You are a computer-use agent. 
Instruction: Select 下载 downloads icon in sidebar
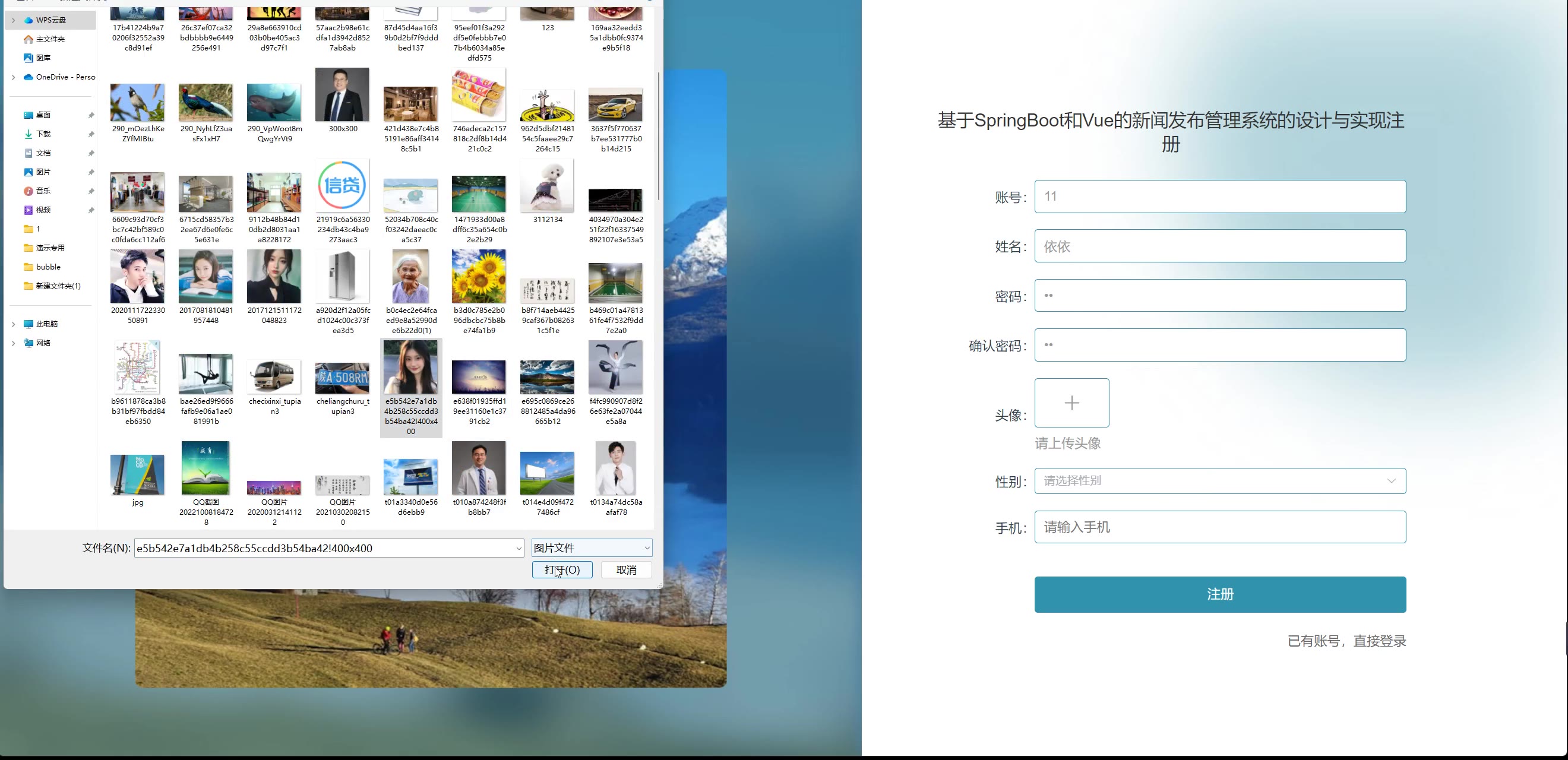(28, 134)
